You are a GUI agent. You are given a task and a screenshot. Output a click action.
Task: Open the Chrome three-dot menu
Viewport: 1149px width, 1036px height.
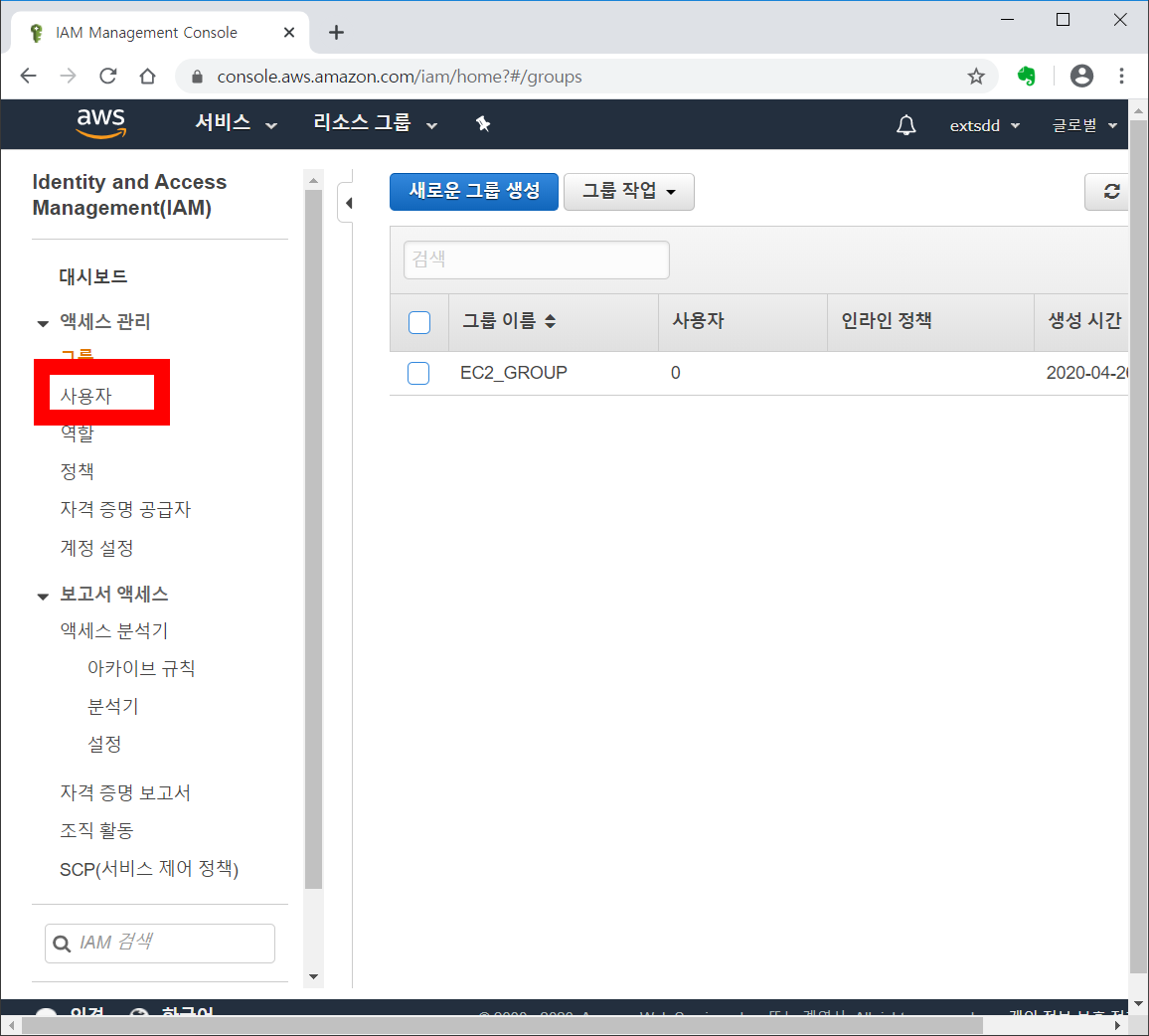[x=1121, y=76]
